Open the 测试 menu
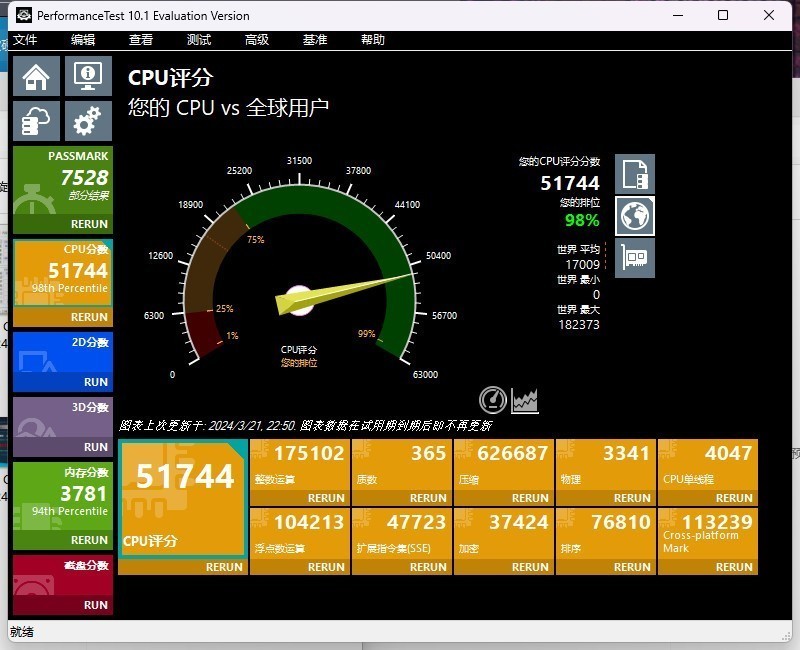Image resolution: width=800 pixels, height=650 pixels. click(199, 40)
